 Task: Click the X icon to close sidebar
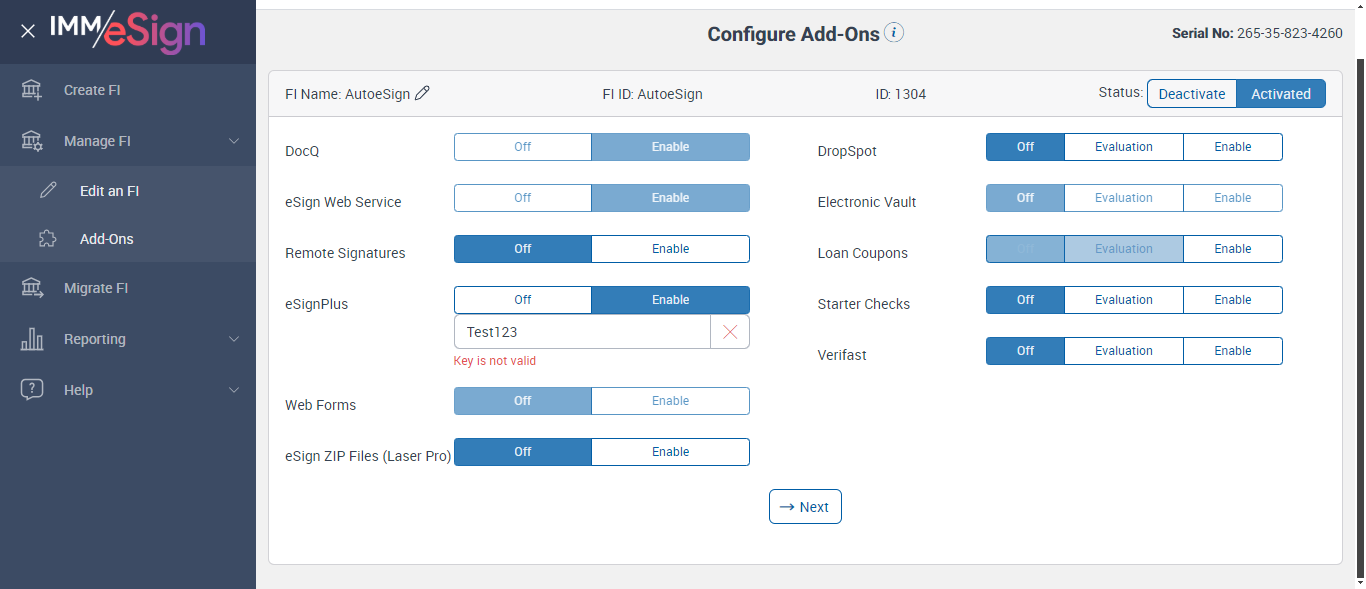pos(28,31)
